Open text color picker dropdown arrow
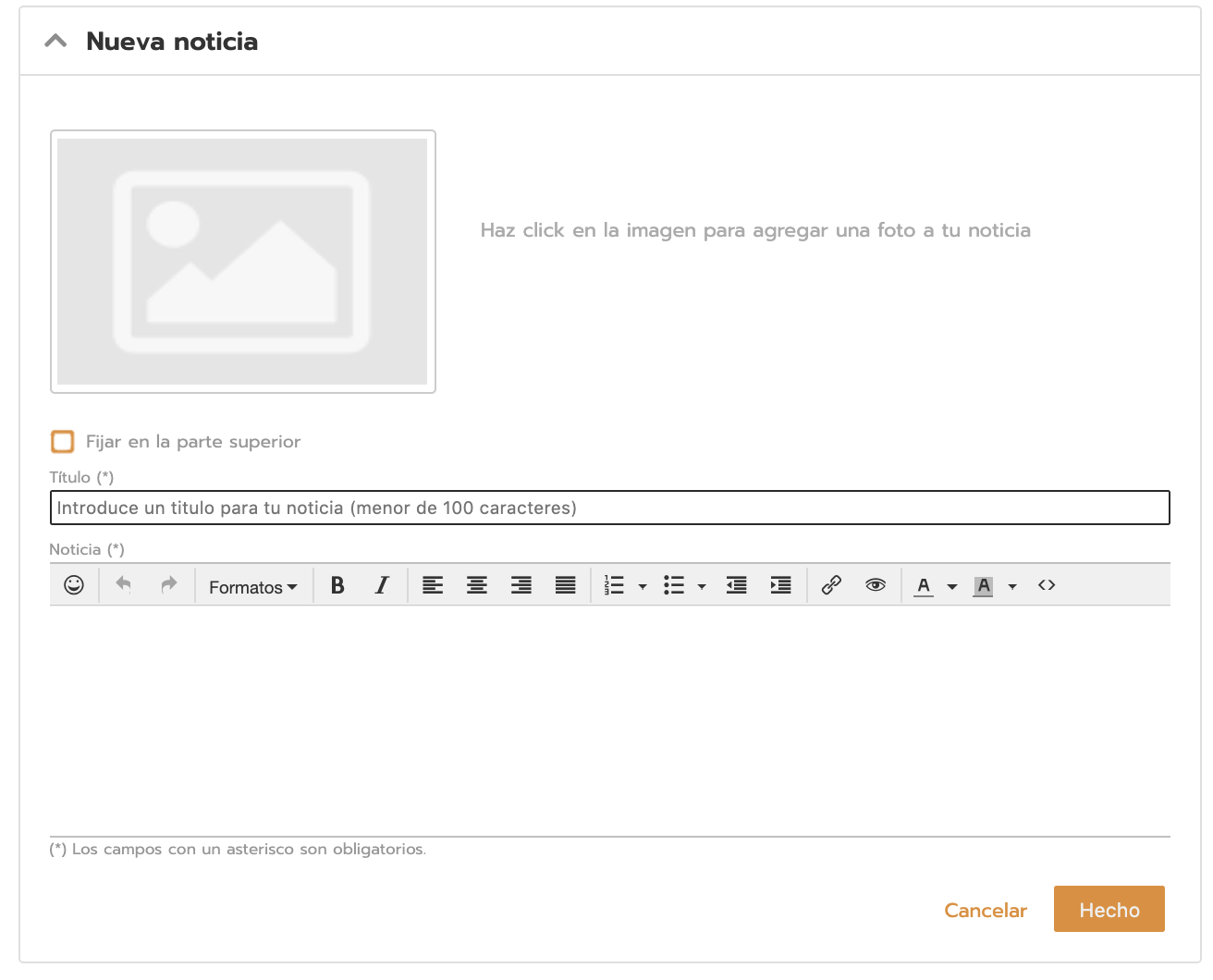Screen dimensions: 1213x980 [x=952, y=586]
